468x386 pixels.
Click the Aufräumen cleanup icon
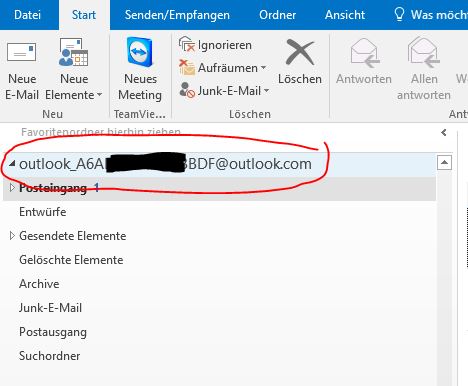(187, 67)
